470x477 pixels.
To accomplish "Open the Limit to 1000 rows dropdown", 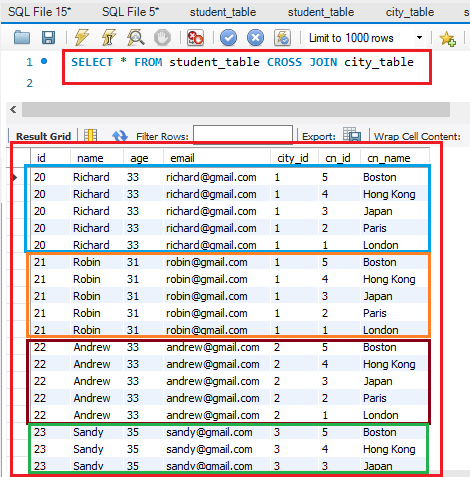I will pos(366,38).
